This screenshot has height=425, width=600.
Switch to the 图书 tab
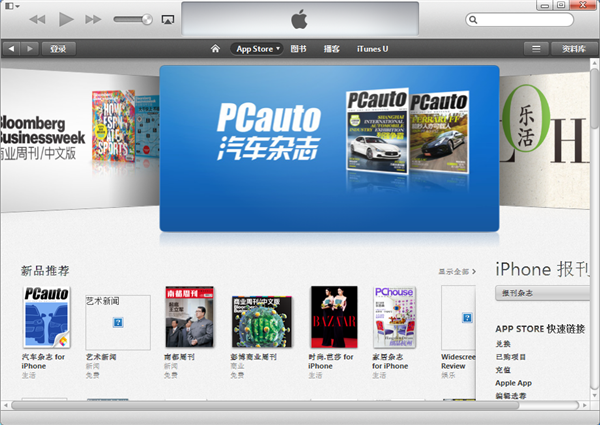coord(298,49)
